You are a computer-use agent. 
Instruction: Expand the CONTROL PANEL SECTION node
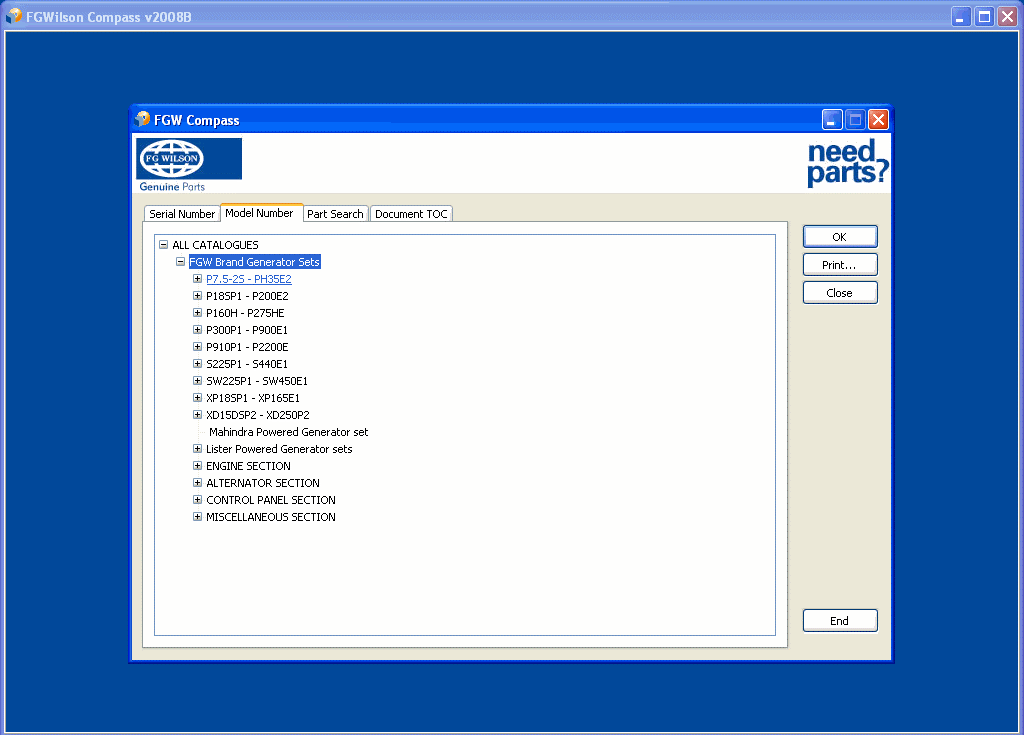tap(197, 500)
